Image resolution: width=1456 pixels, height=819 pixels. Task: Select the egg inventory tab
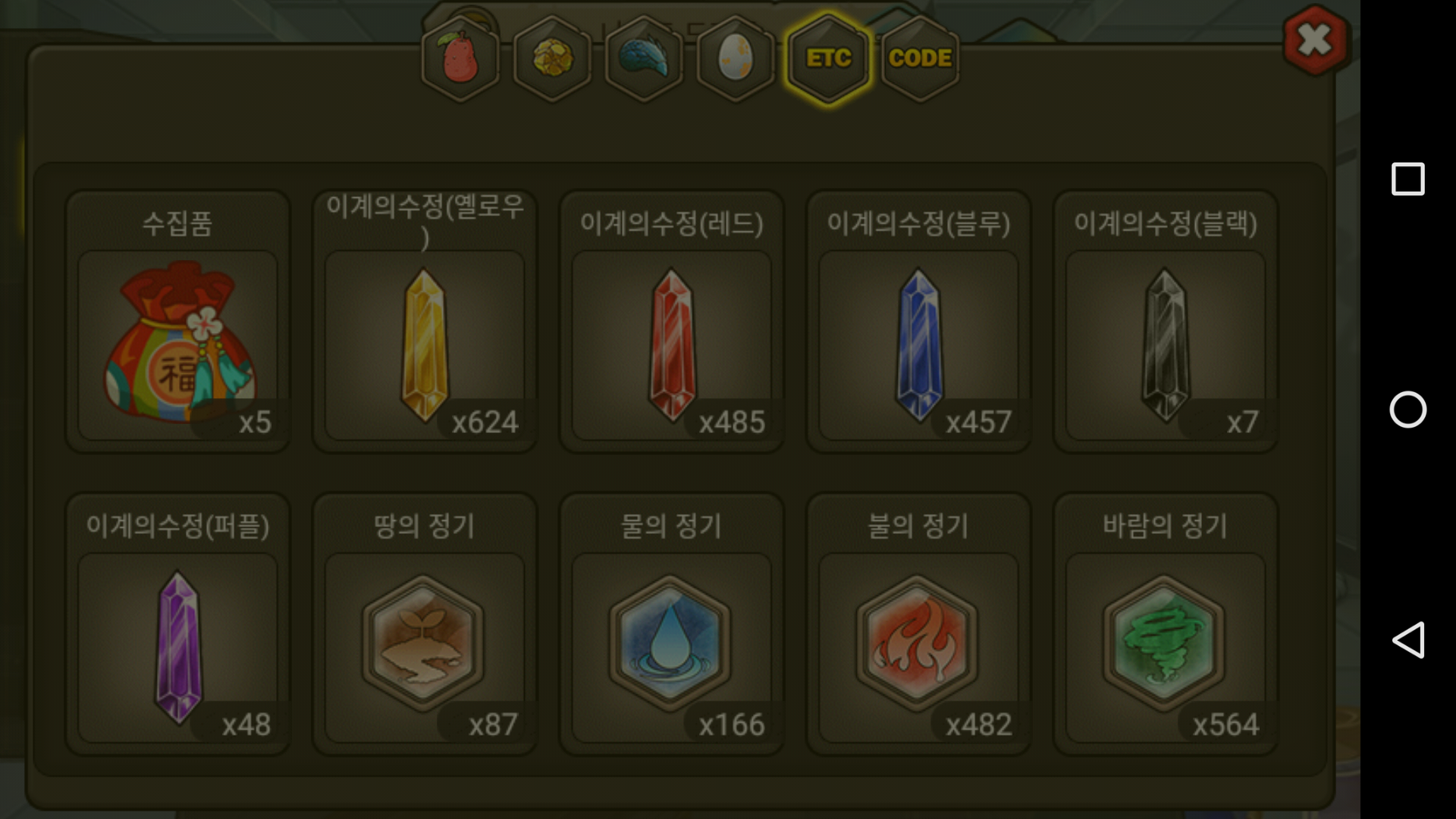click(x=736, y=58)
